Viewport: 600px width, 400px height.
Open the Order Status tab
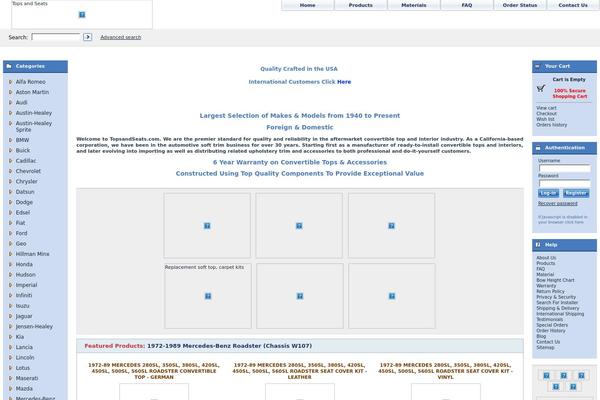click(x=520, y=5)
